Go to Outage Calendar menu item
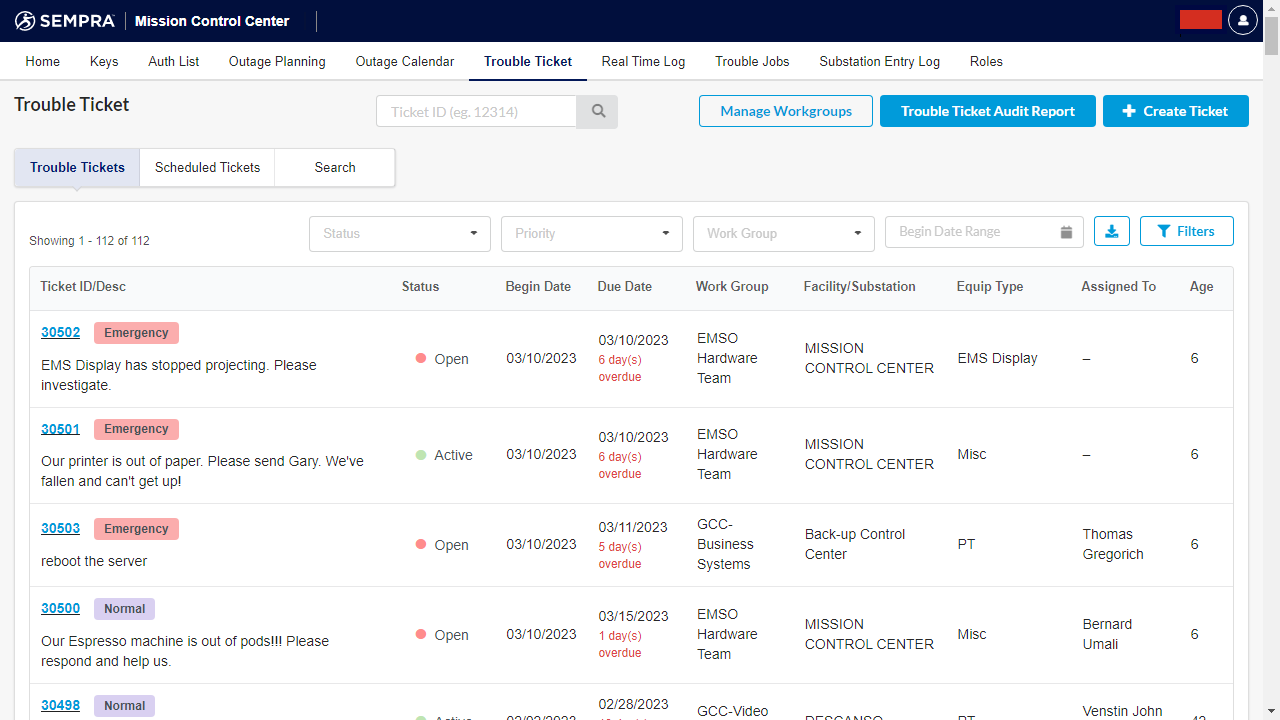 coord(404,61)
